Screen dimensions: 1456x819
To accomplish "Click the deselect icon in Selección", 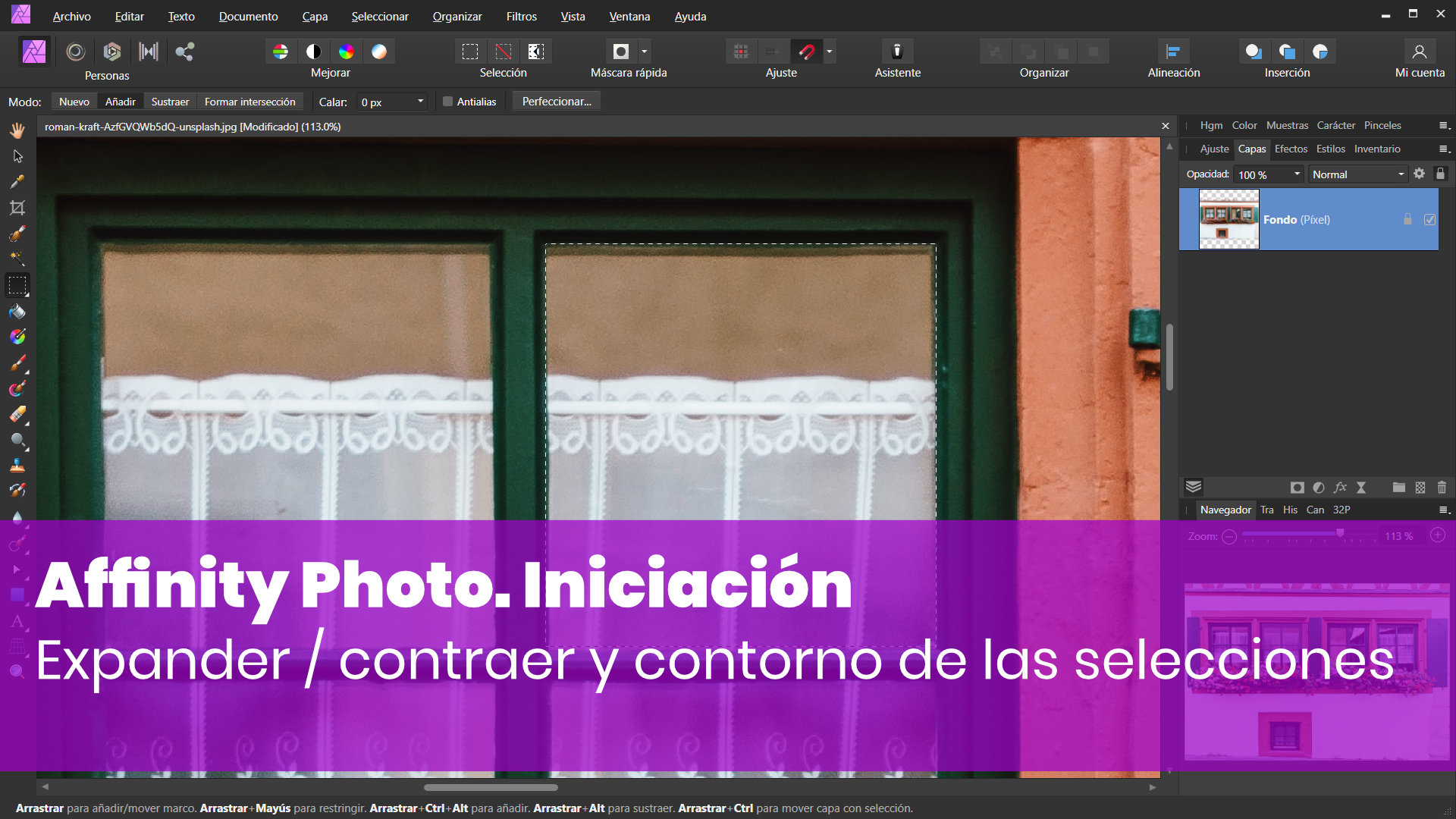I will [503, 52].
